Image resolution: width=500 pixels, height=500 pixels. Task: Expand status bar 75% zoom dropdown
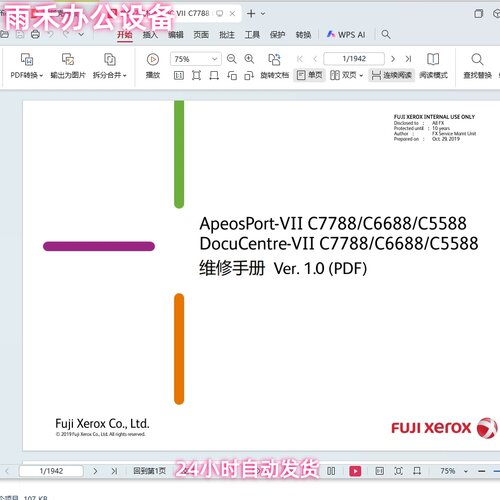[x=466, y=471]
